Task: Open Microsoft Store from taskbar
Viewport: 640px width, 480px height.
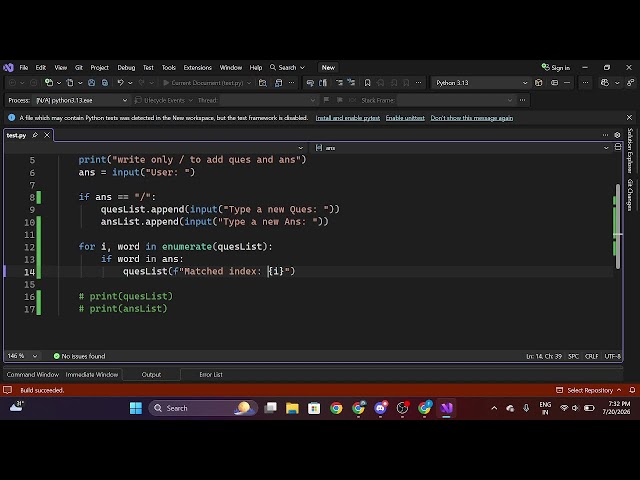Action: [314, 408]
